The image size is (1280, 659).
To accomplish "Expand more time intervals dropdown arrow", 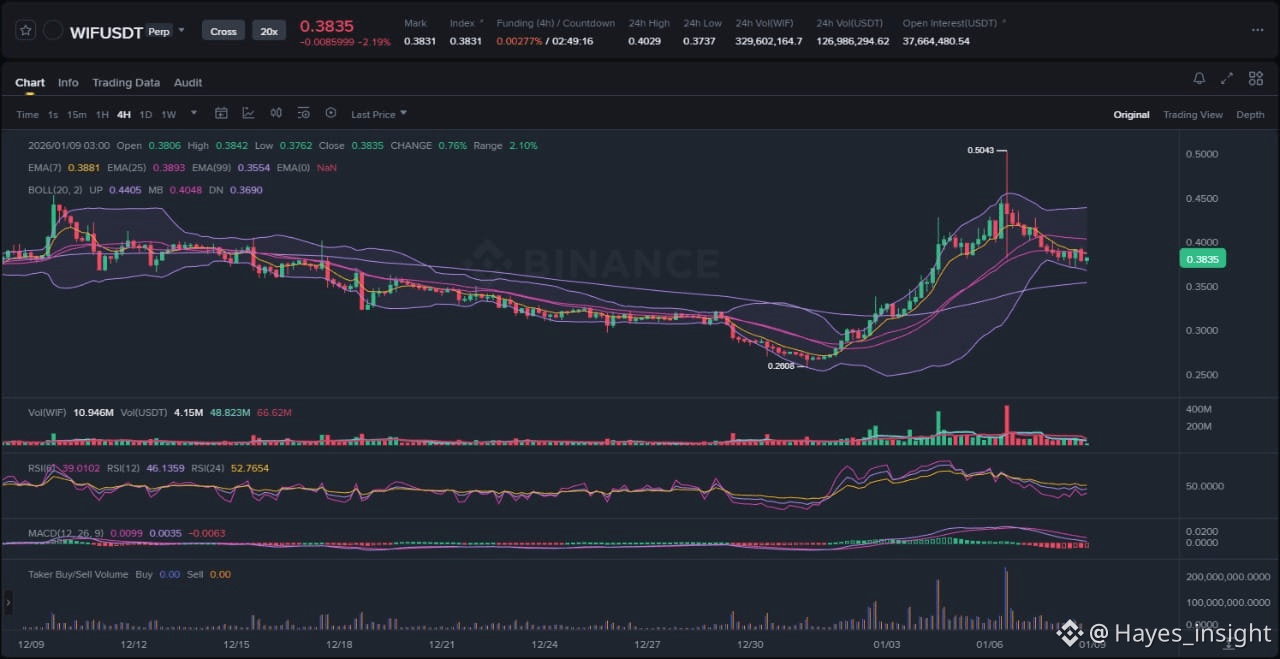I will click(x=194, y=114).
